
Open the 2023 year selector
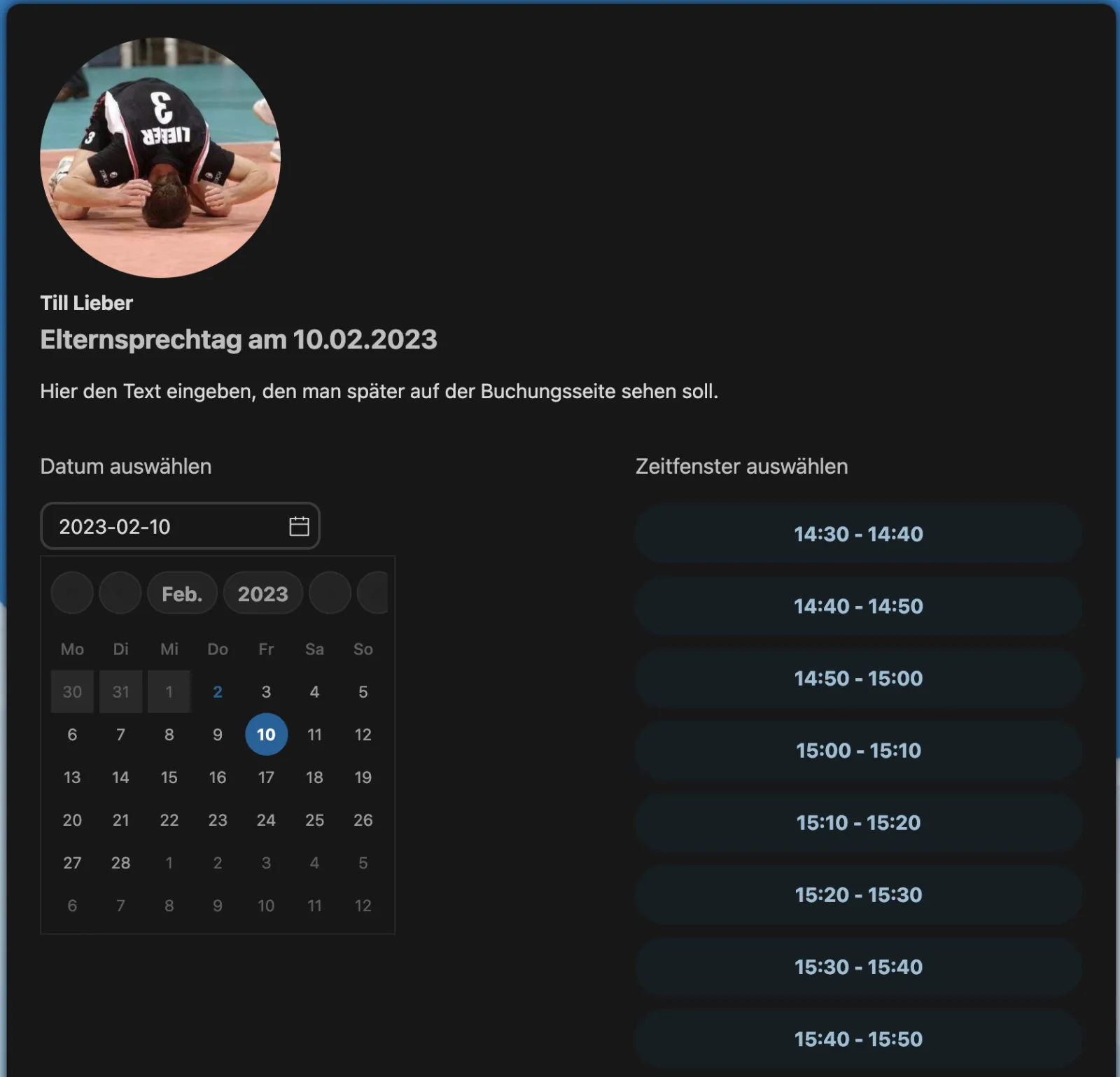tap(263, 593)
